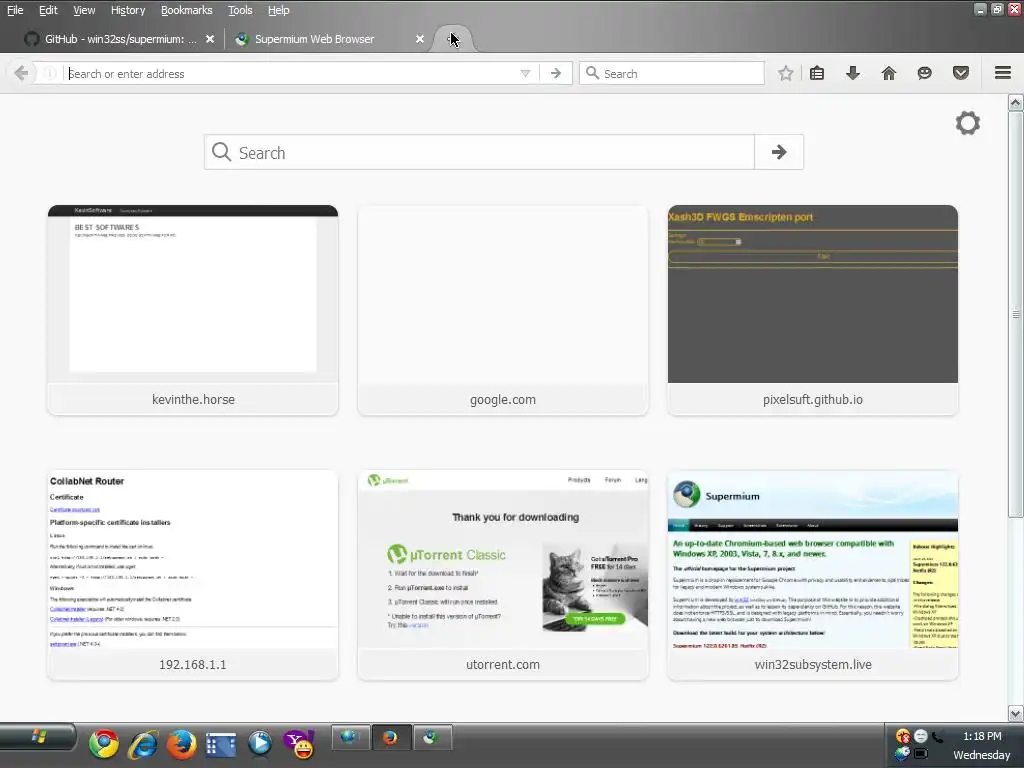The width and height of the screenshot is (1024, 768).
Task: Click the page scrollbar up arrow
Action: coord(1016,103)
